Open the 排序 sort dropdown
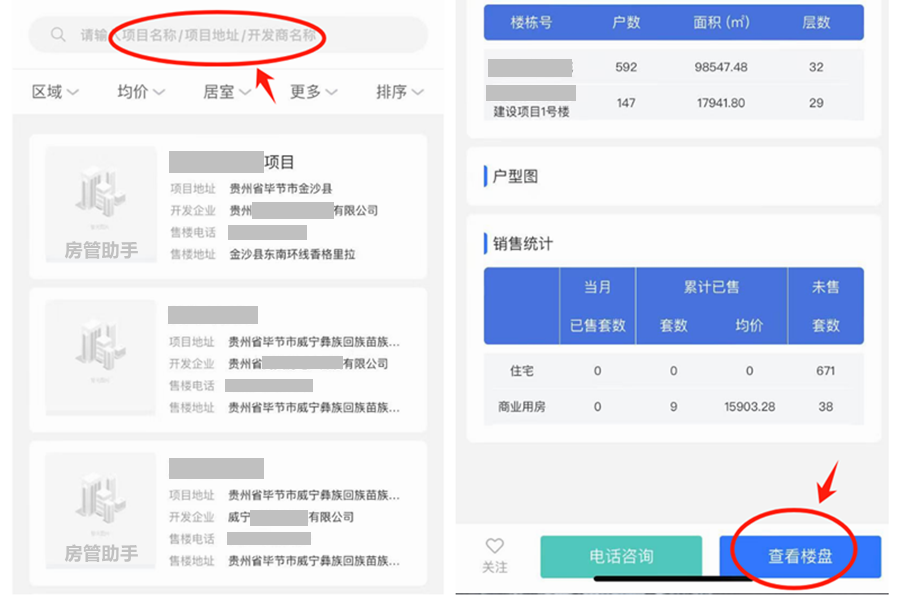Image resolution: width=900 pixels, height=600 pixels. (x=399, y=92)
